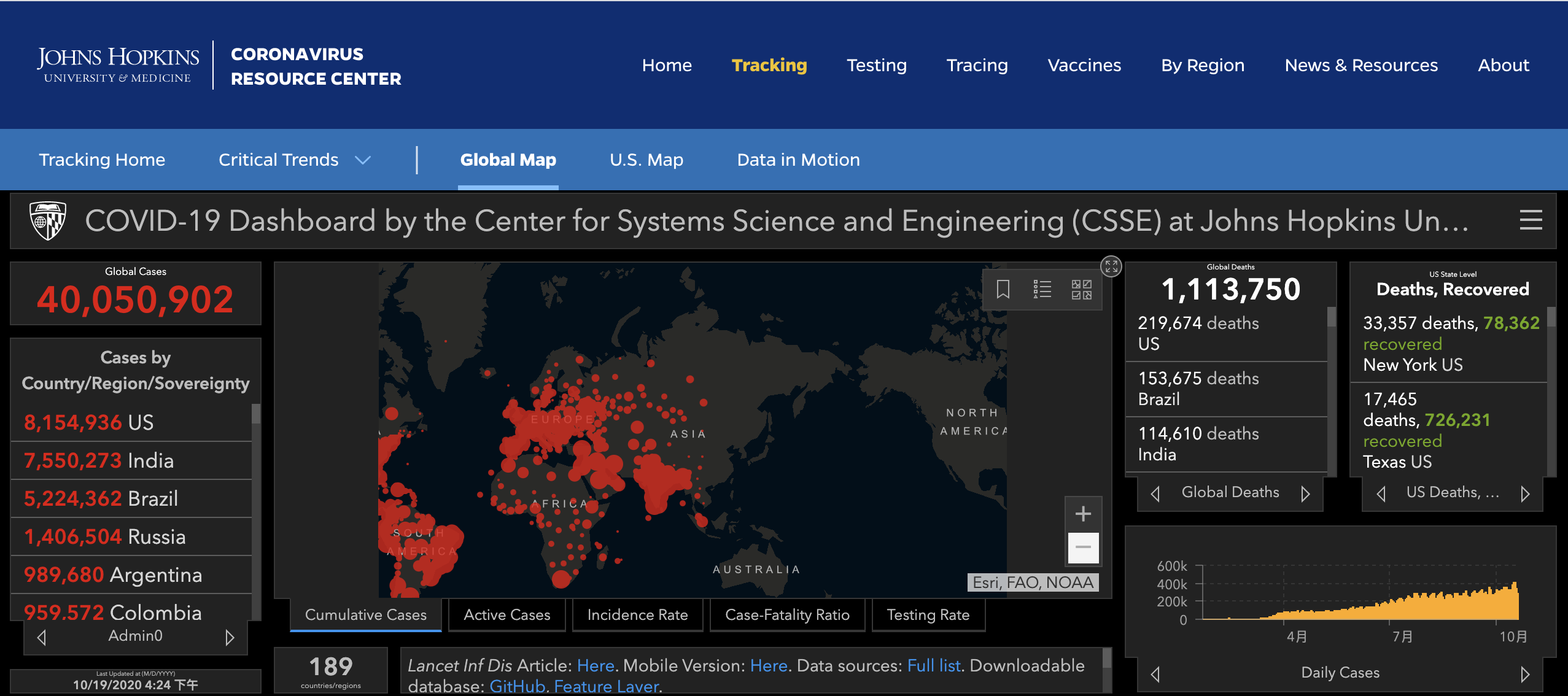Open the basemap gallery grid icon

coord(1081,289)
